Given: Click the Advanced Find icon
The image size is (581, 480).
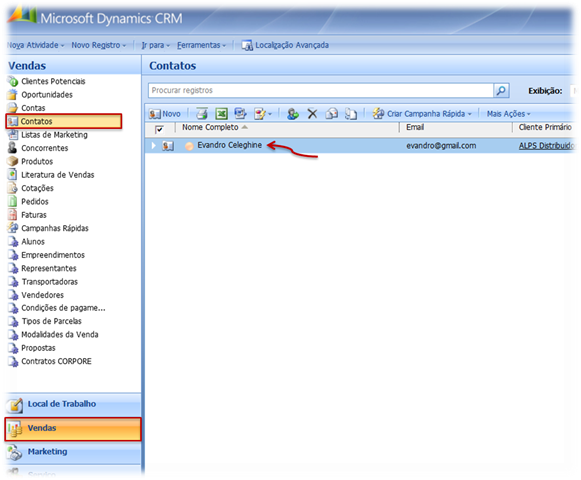Looking at the screenshot, I should 247,45.
